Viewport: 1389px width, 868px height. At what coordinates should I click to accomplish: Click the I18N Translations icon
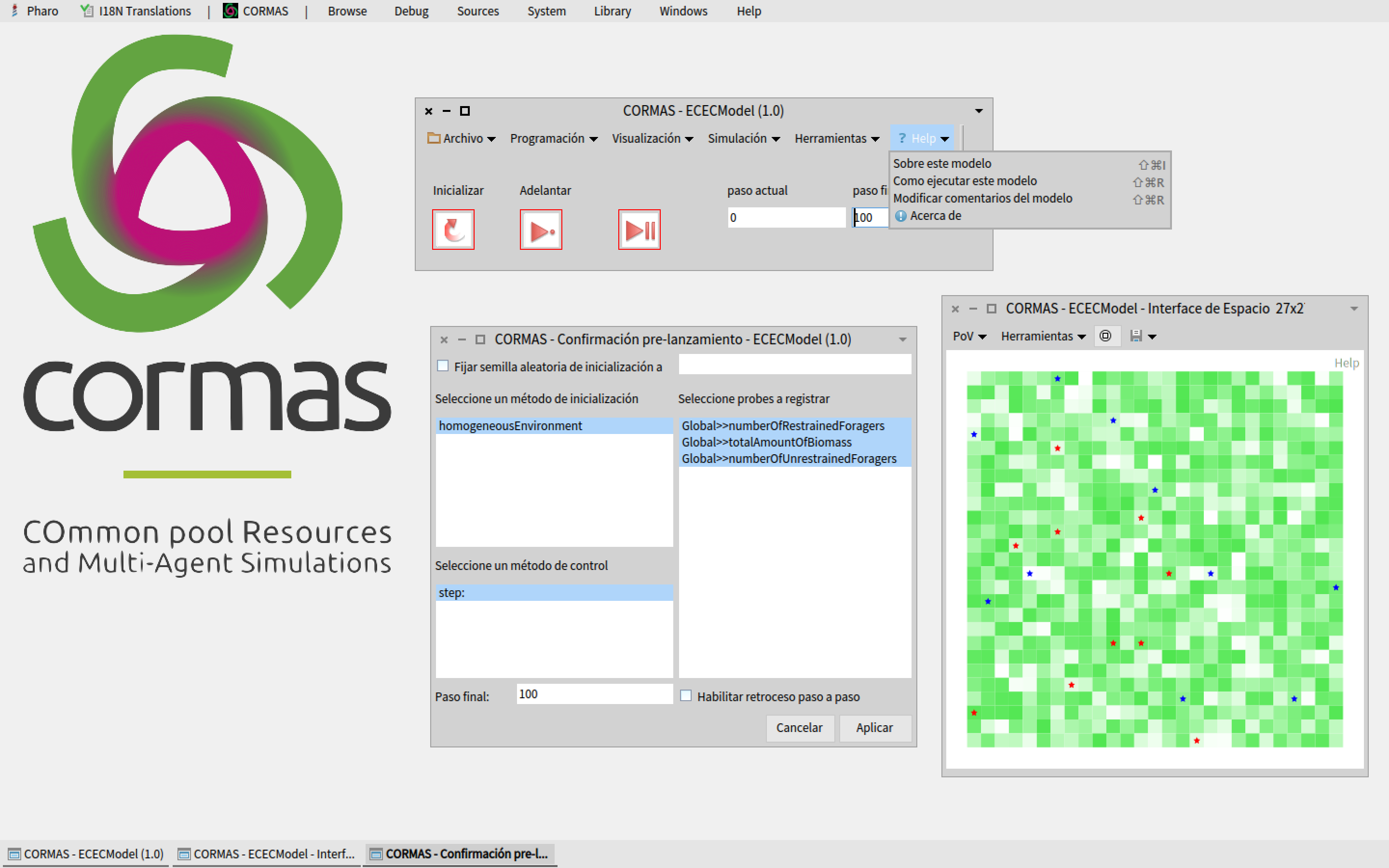pyautogui.click(x=87, y=11)
